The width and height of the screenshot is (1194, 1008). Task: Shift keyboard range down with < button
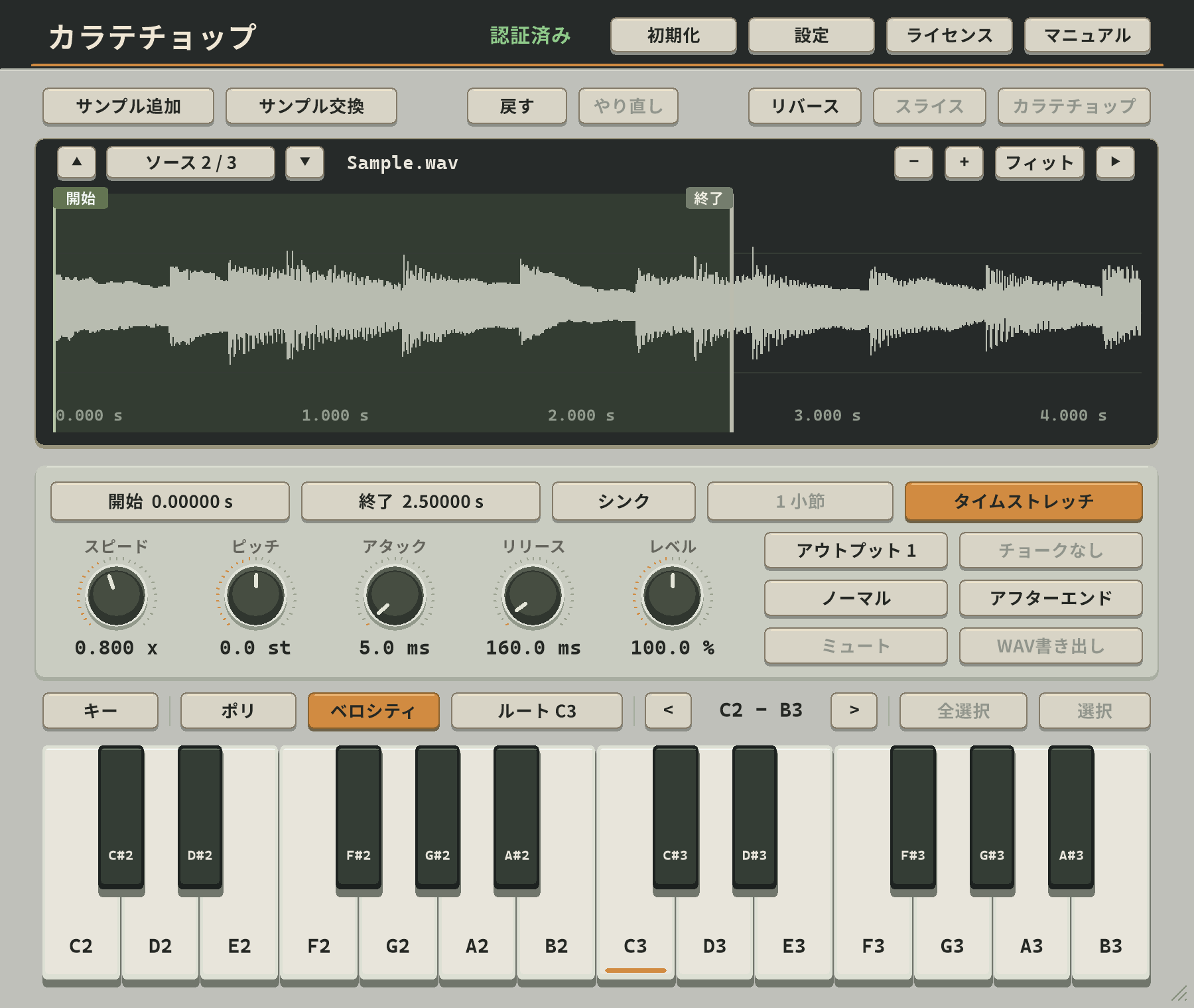668,711
